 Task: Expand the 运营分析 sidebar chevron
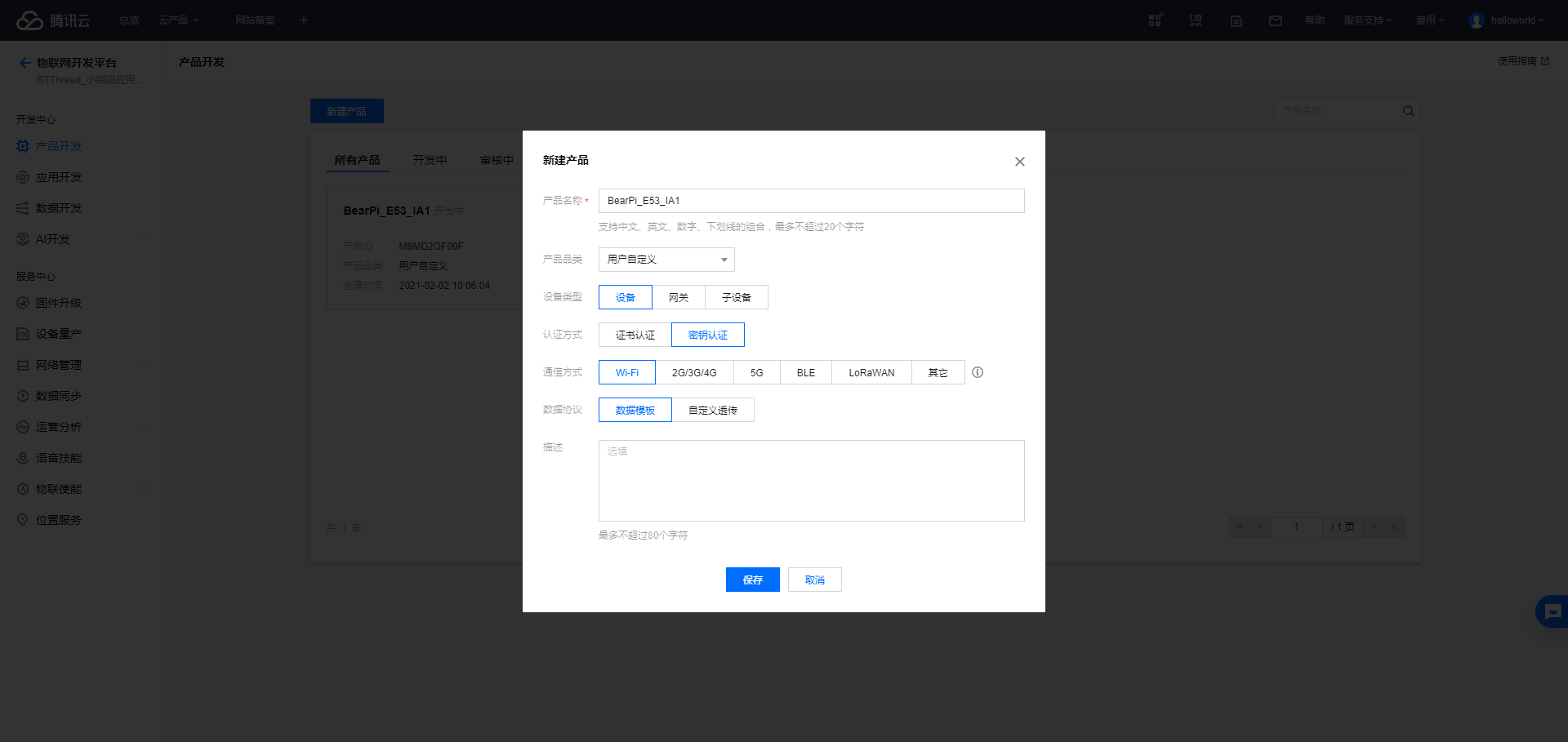pos(144,427)
